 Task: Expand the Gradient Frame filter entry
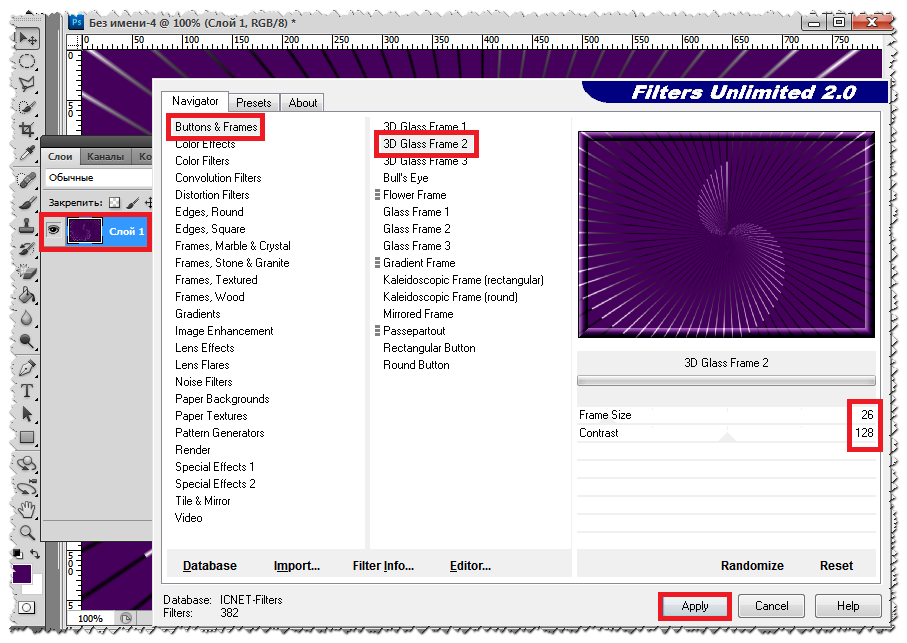tap(378, 263)
